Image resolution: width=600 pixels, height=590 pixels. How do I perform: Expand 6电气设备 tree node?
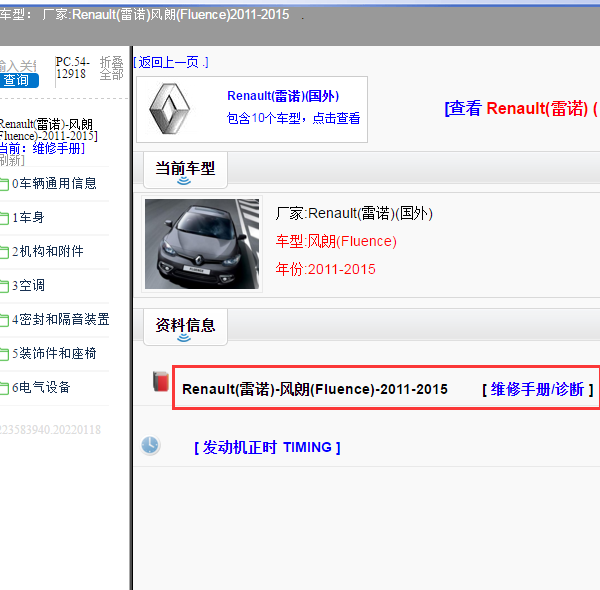41,387
